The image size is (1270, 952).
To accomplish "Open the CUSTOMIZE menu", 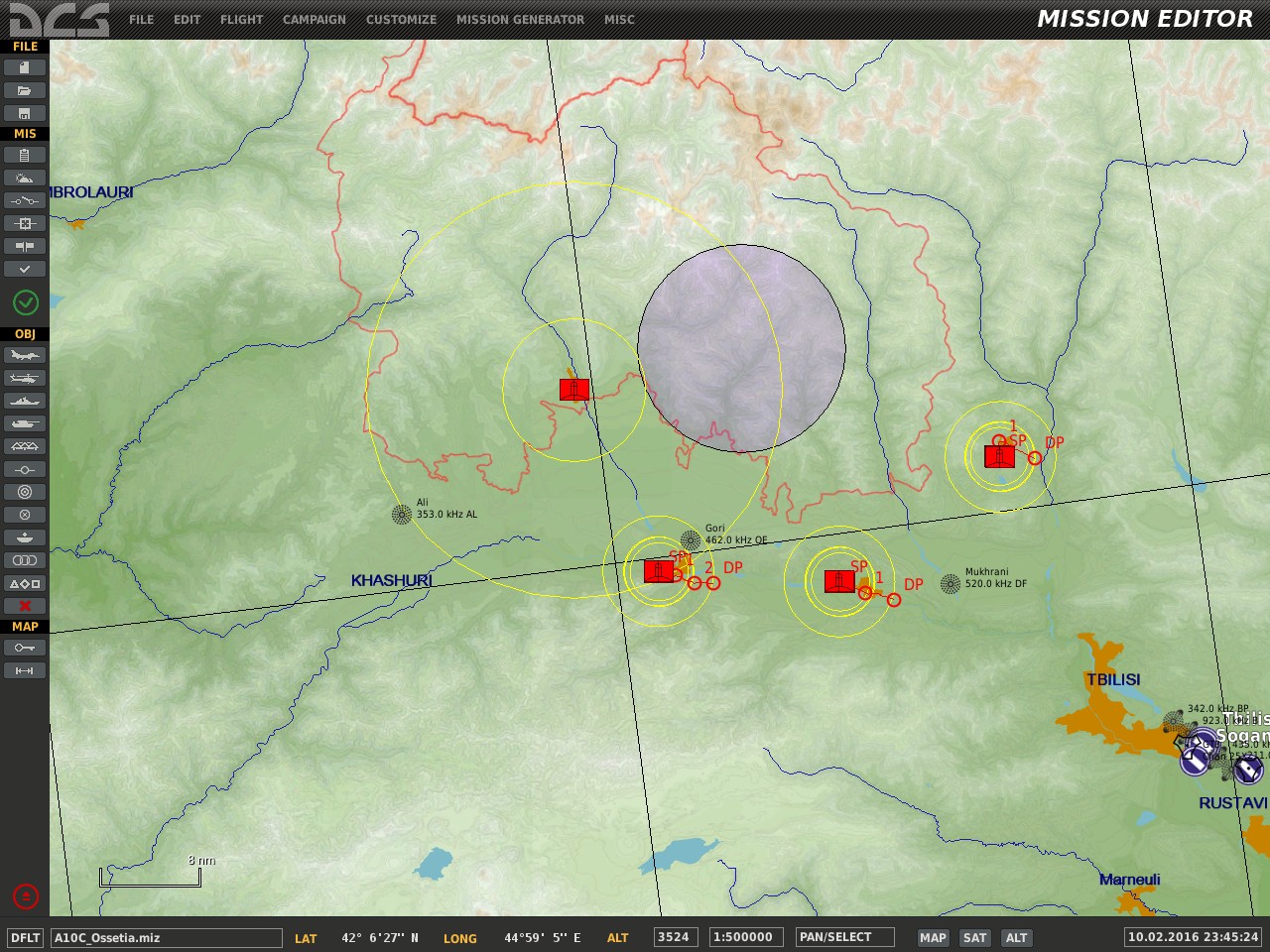I will click(x=401, y=19).
